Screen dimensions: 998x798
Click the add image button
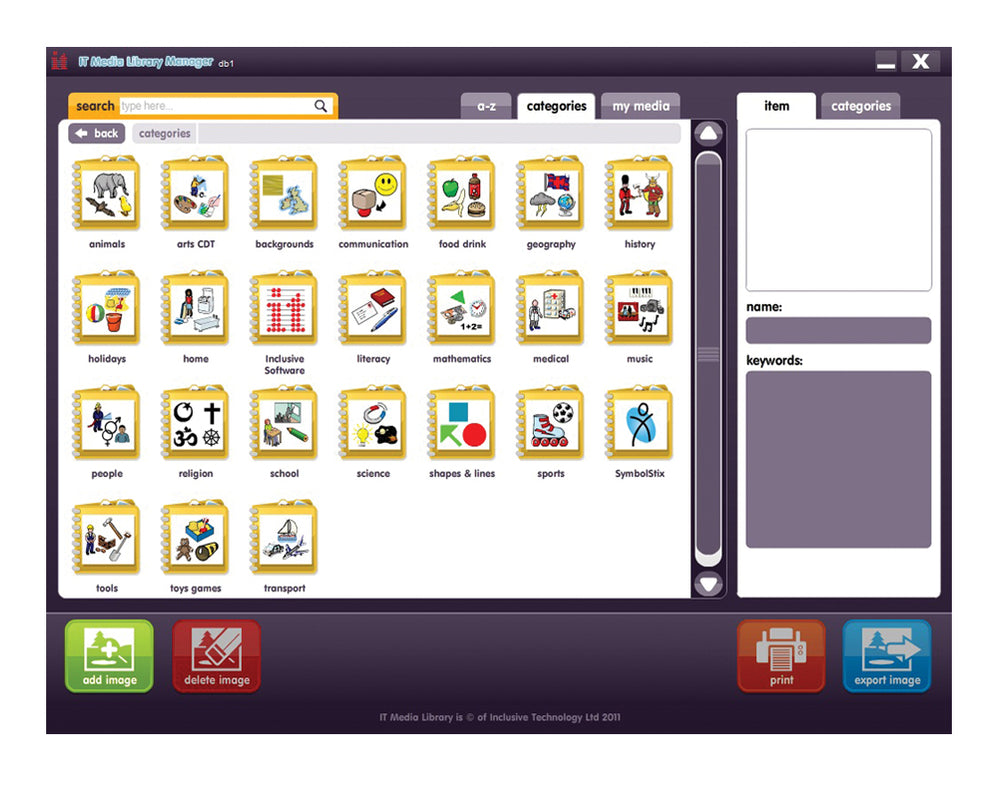[x=108, y=655]
